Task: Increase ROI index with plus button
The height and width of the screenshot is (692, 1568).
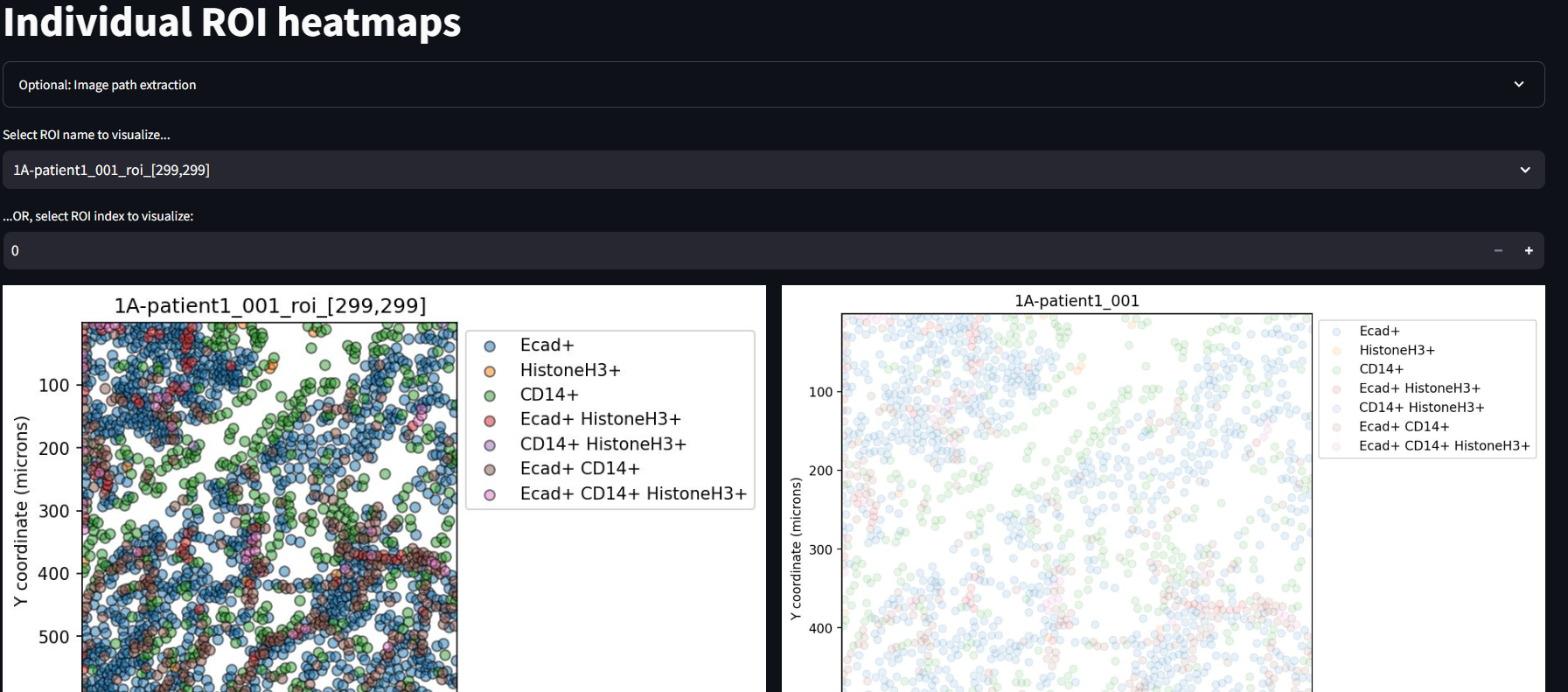Action: point(1529,251)
